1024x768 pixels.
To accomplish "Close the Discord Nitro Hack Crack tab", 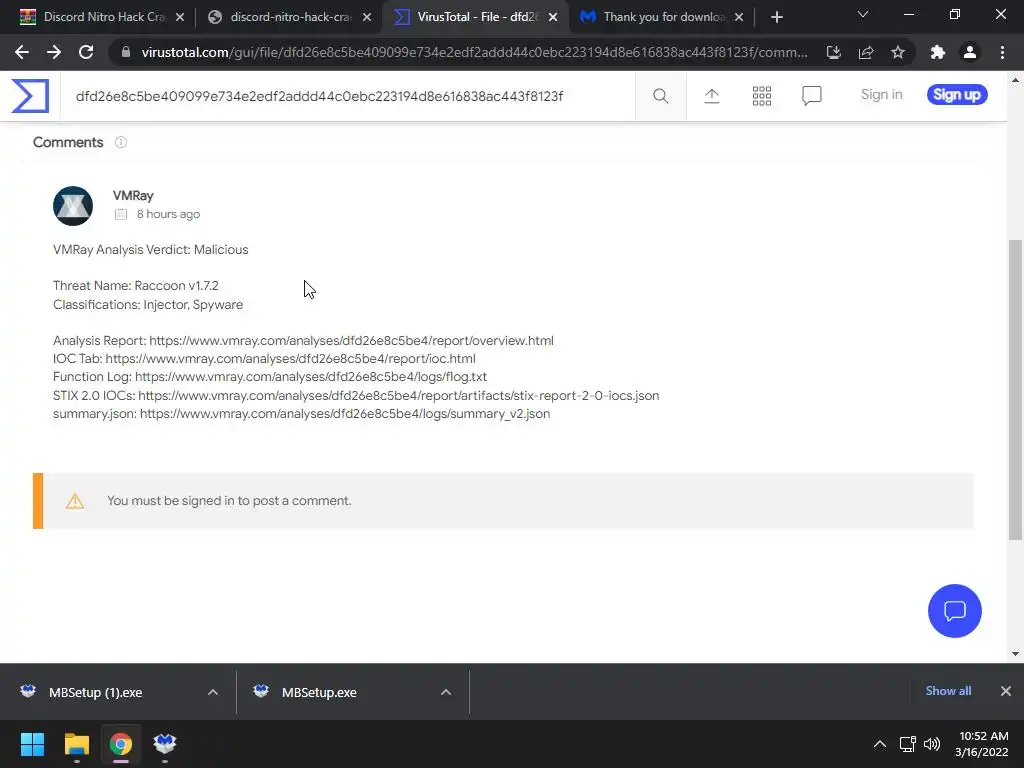I will pos(180,17).
